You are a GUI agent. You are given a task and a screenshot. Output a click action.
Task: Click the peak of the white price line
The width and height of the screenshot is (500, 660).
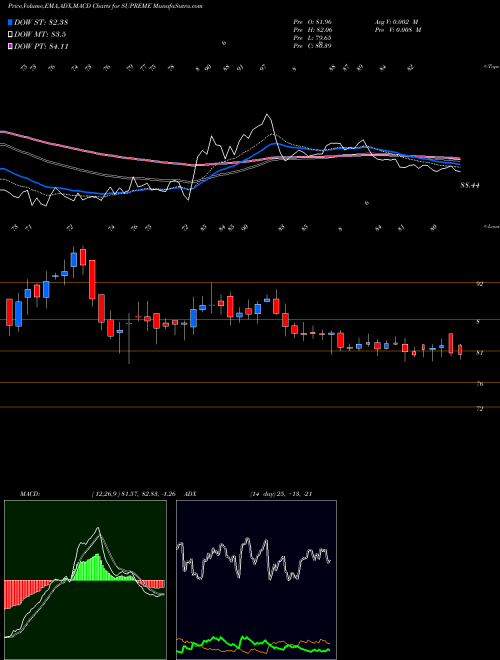coord(266,114)
